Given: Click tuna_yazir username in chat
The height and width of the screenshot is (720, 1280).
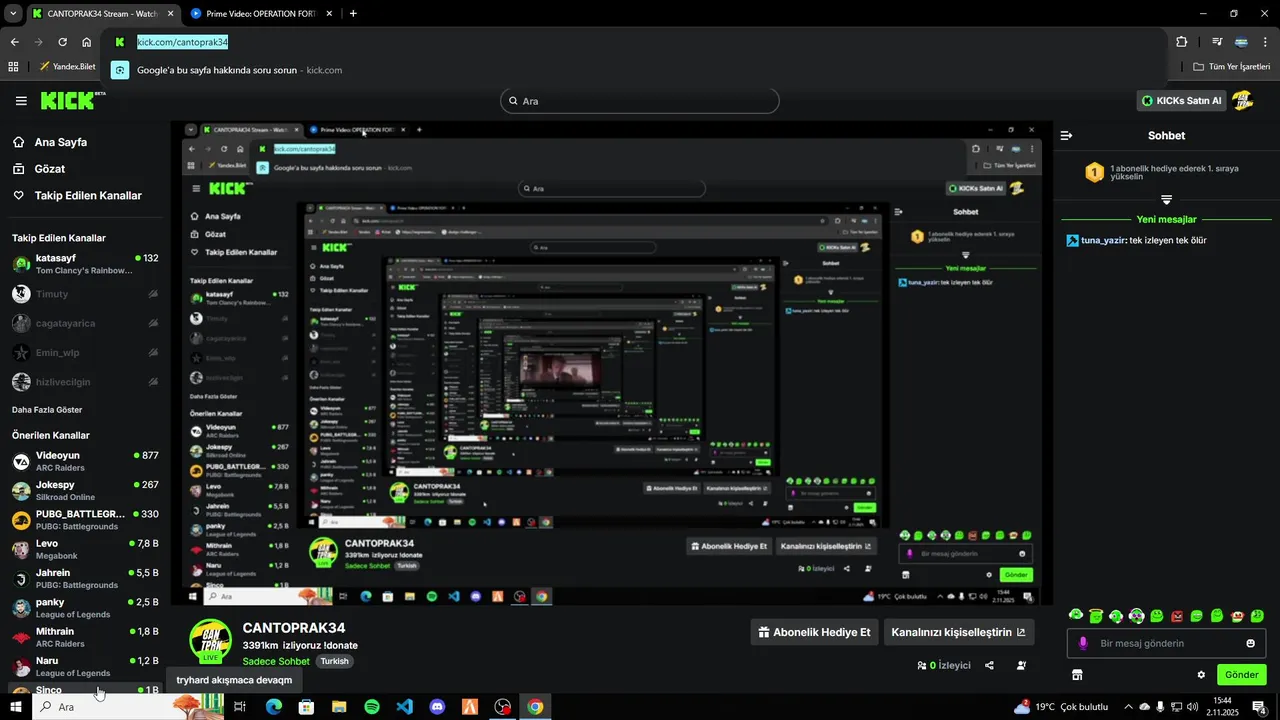Looking at the screenshot, I should click(x=1103, y=240).
